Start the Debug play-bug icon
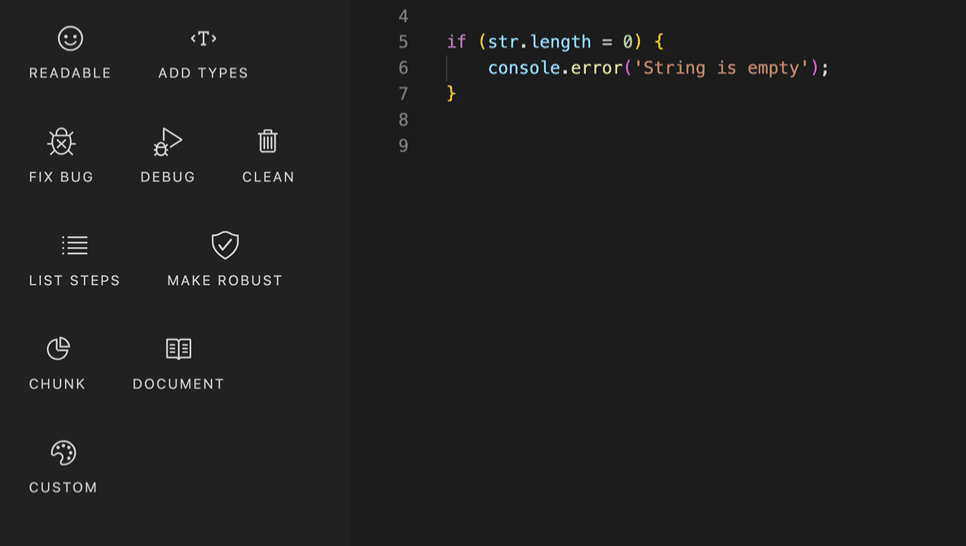Image resolution: width=966 pixels, height=546 pixels. click(x=167, y=142)
